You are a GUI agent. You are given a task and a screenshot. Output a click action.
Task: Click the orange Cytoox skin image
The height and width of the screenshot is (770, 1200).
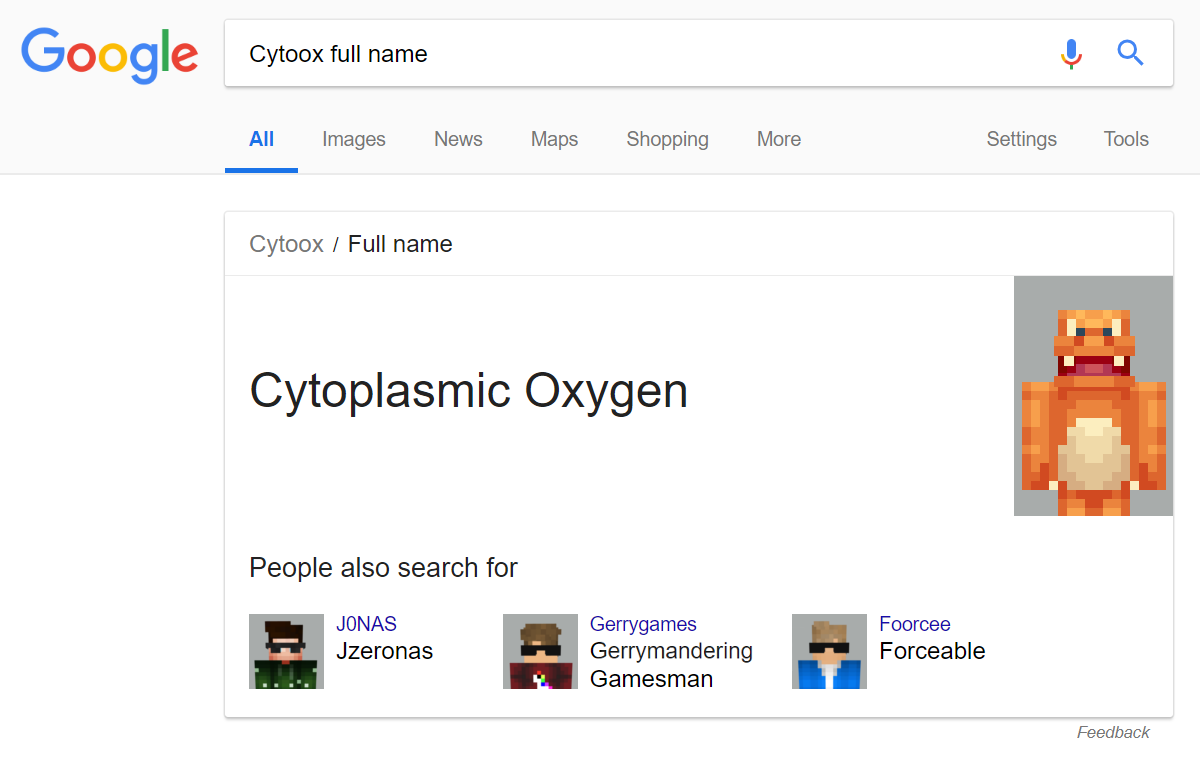point(1093,396)
